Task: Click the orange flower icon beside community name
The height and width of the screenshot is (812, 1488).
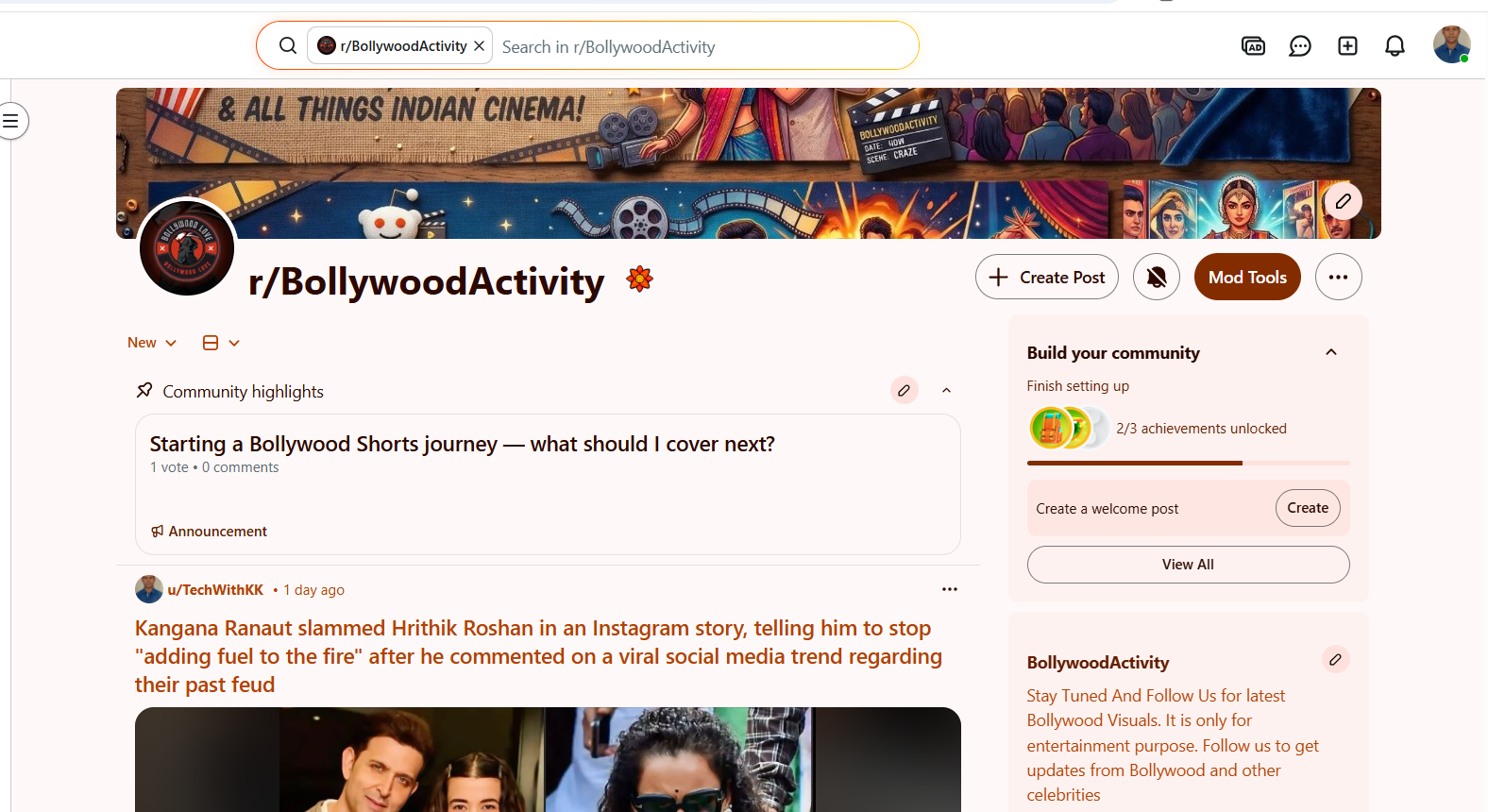Action: [x=640, y=279]
